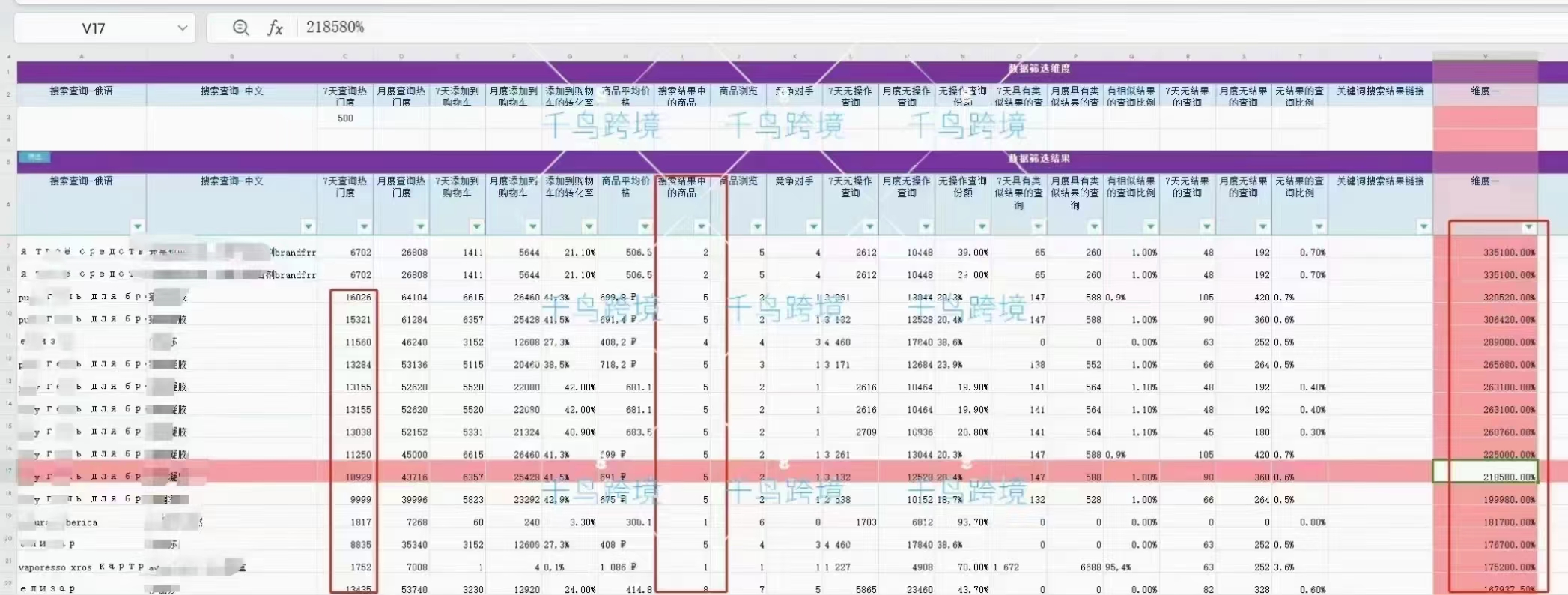The height and width of the screenshot is (595, 1568).
Task: Click the fx insert function icon
Action: [x=275, y=28]
